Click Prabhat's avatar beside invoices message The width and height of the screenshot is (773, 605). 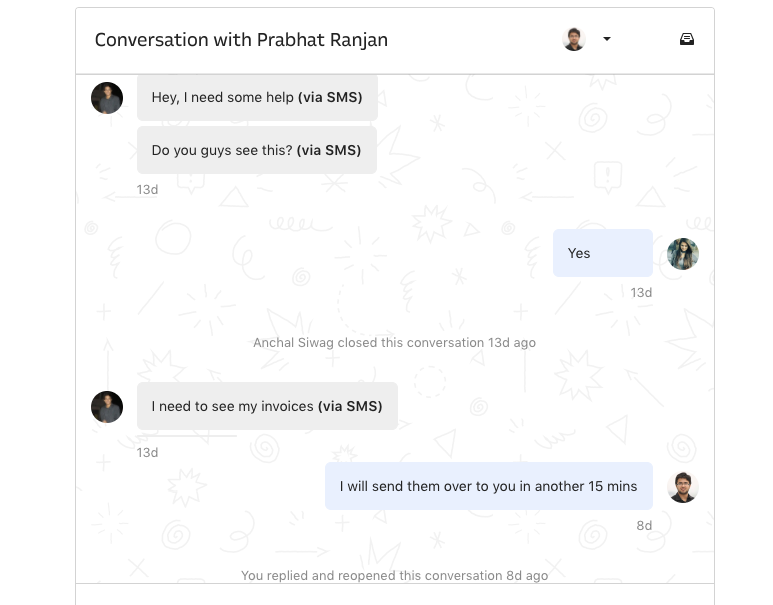coord(107,407)
